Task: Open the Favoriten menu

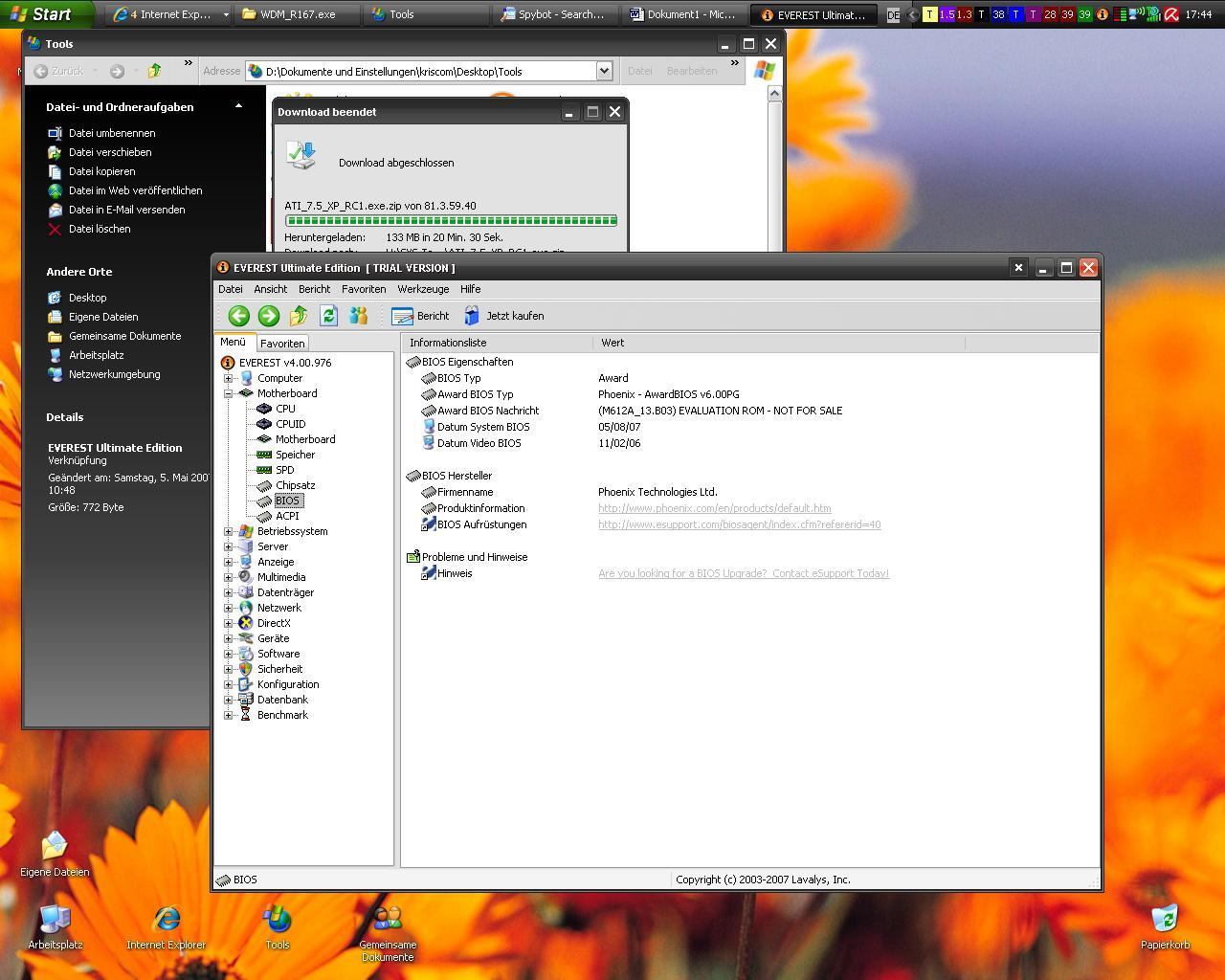Action: click(x=364, y=289)
